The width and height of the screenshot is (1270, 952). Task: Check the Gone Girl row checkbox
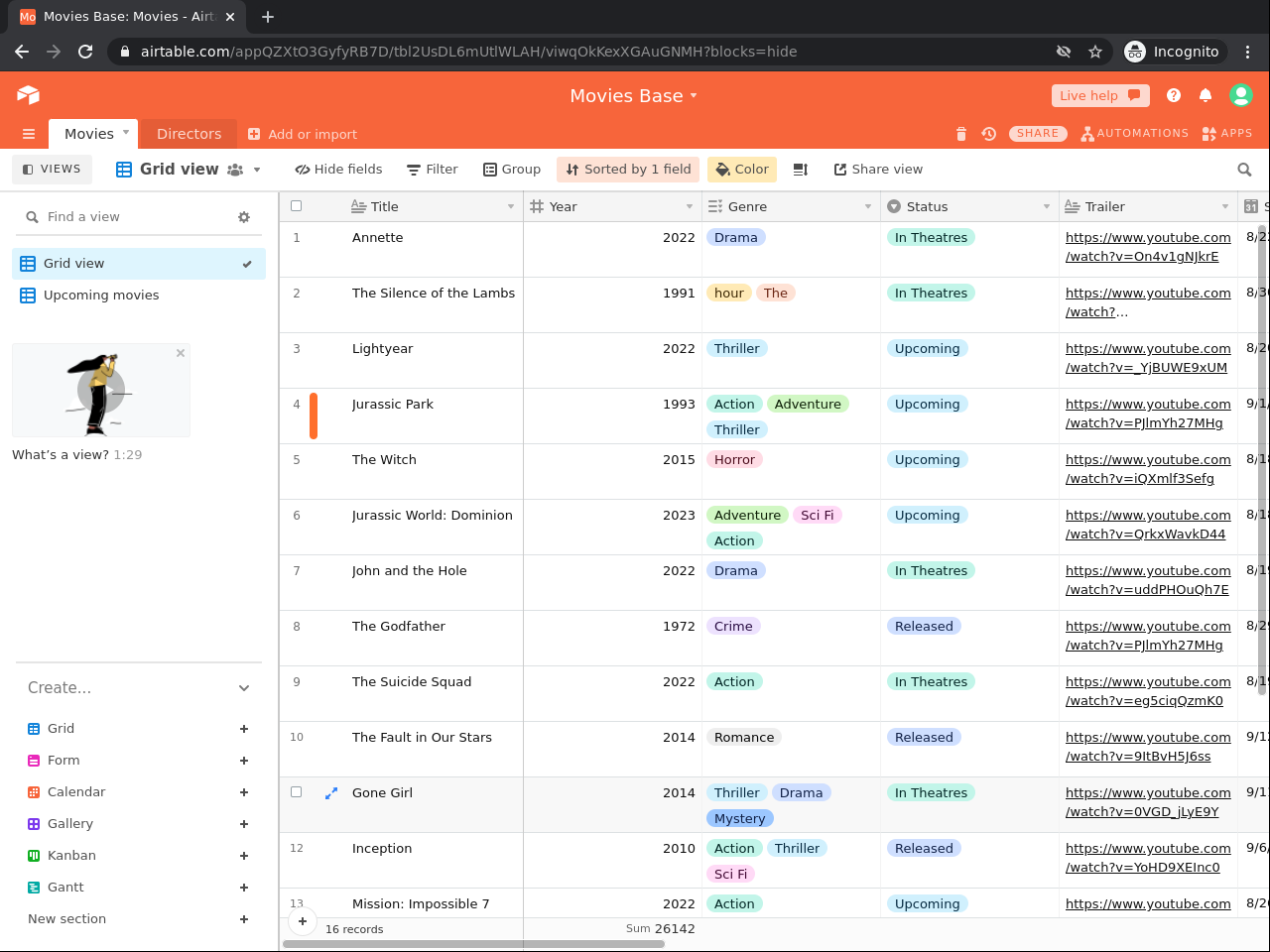point(296,792)
